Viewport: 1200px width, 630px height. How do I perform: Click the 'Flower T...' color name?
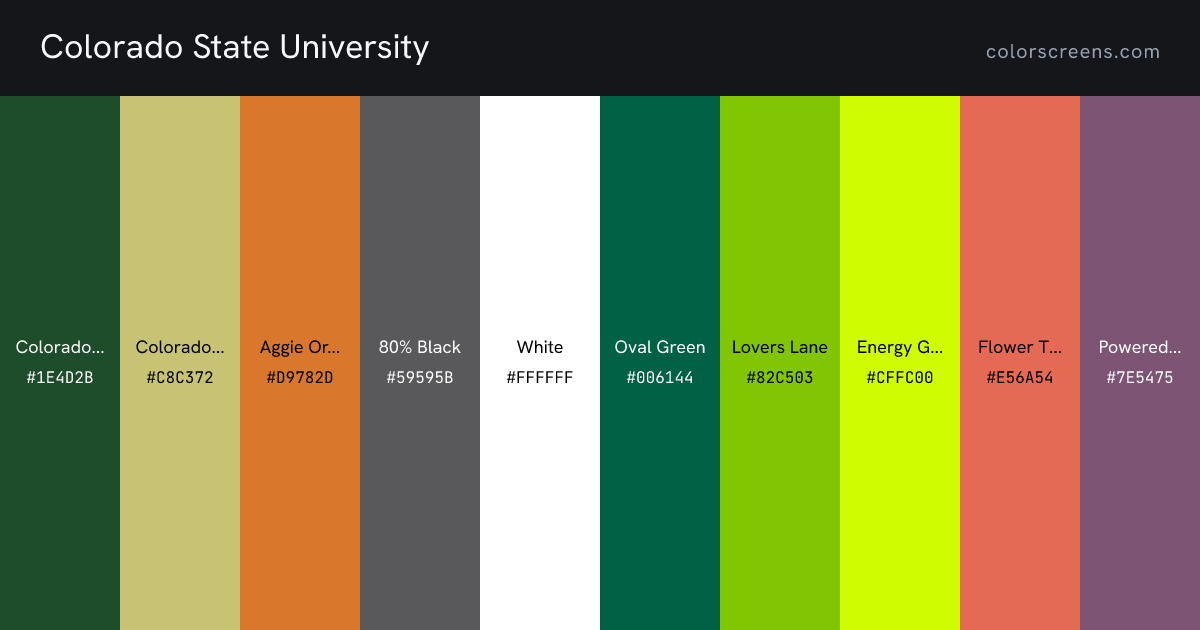coord(1020,347)
